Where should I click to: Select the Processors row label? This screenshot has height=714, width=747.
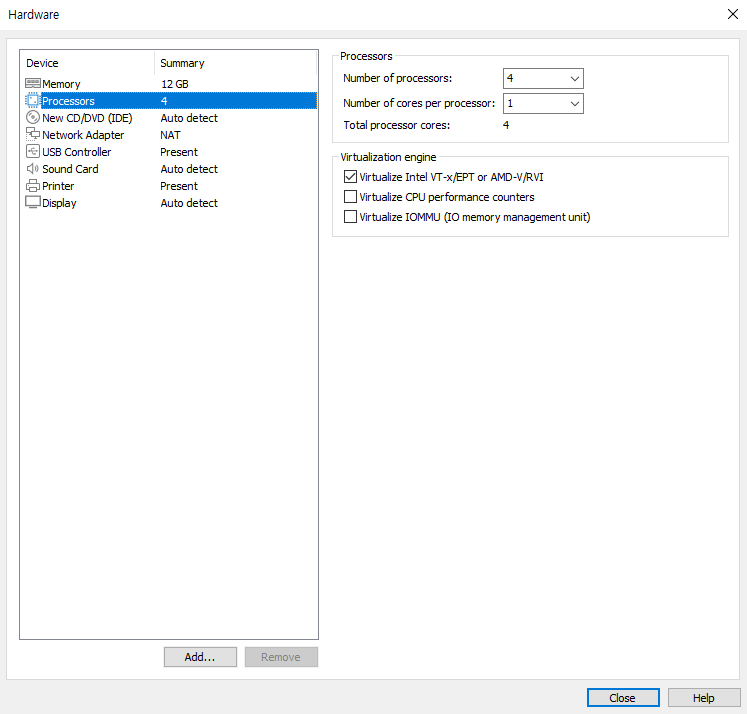(68, 101)
